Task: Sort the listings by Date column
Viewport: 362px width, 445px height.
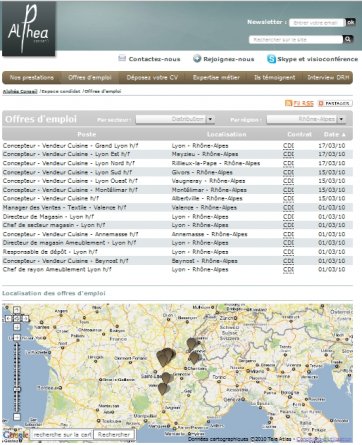Action: coord(334,134)
